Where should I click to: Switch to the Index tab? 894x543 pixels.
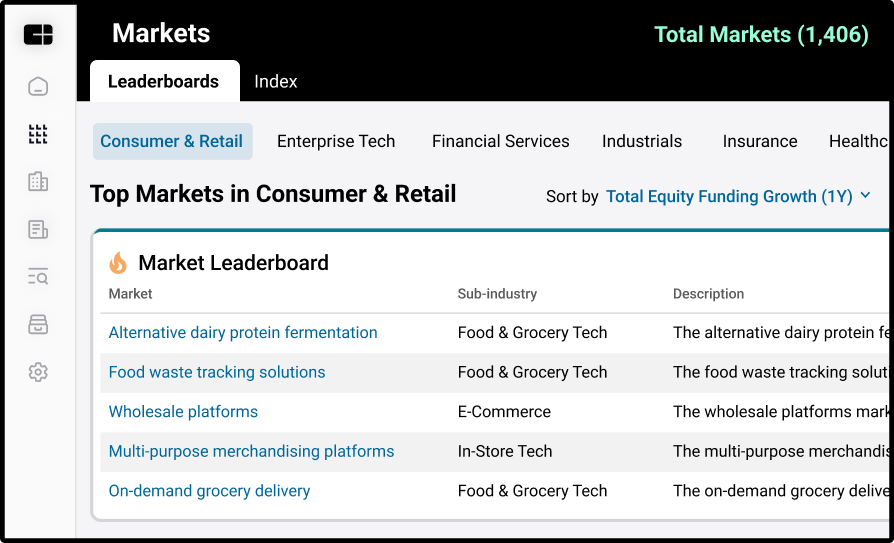276,81
